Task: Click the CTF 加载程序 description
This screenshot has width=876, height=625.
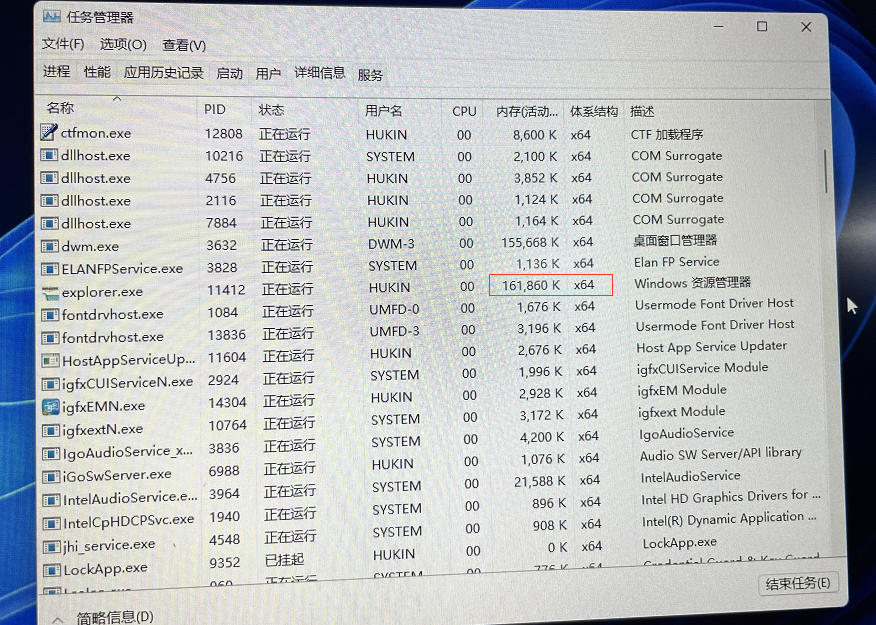Action: (667, 135)
